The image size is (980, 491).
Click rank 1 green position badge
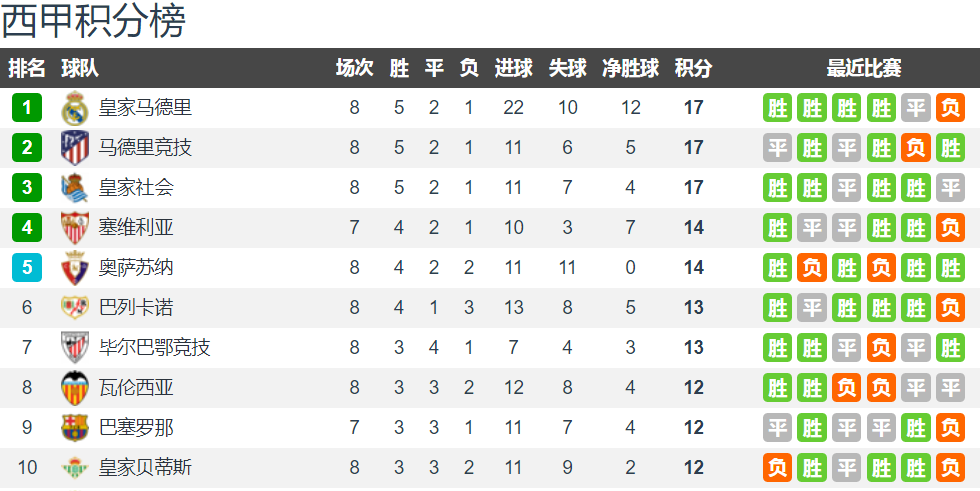click(27, 107)
